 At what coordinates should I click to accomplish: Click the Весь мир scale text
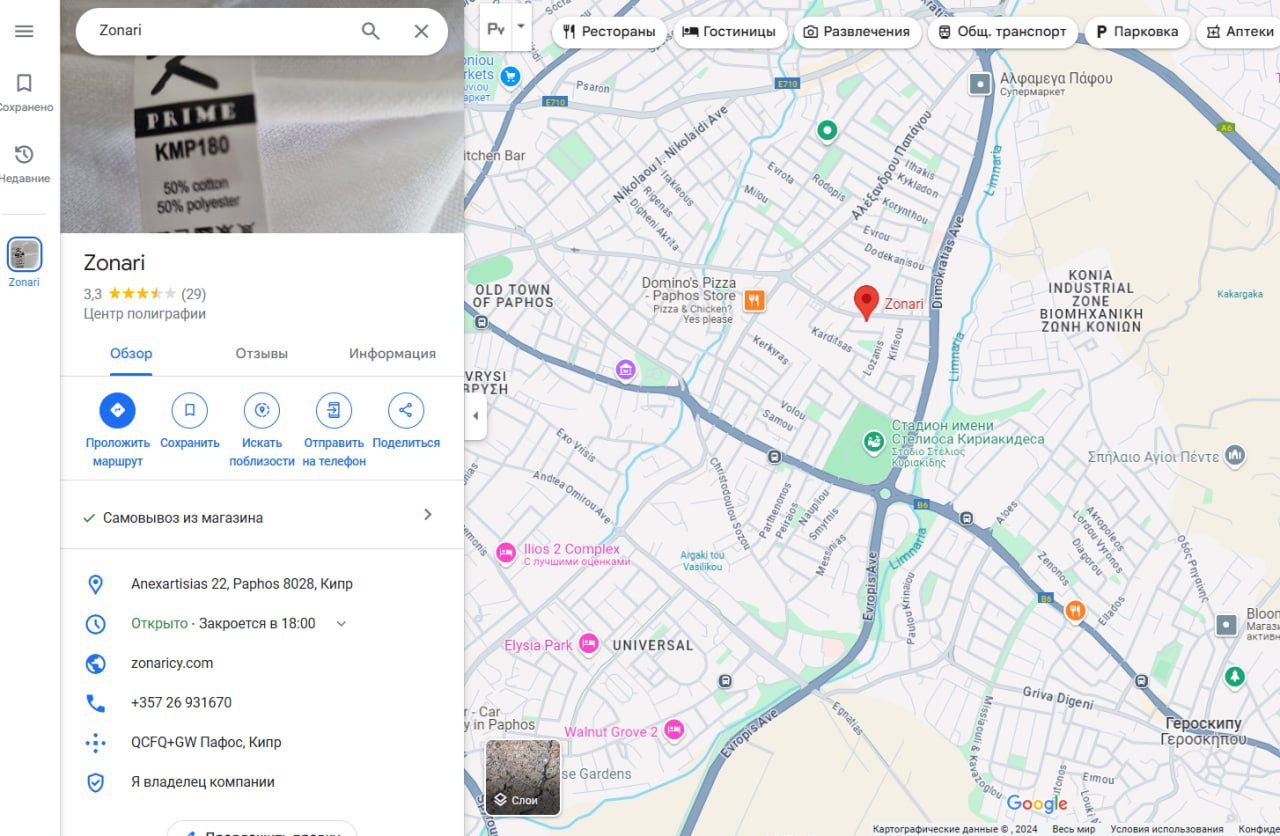coord(1073,829)
